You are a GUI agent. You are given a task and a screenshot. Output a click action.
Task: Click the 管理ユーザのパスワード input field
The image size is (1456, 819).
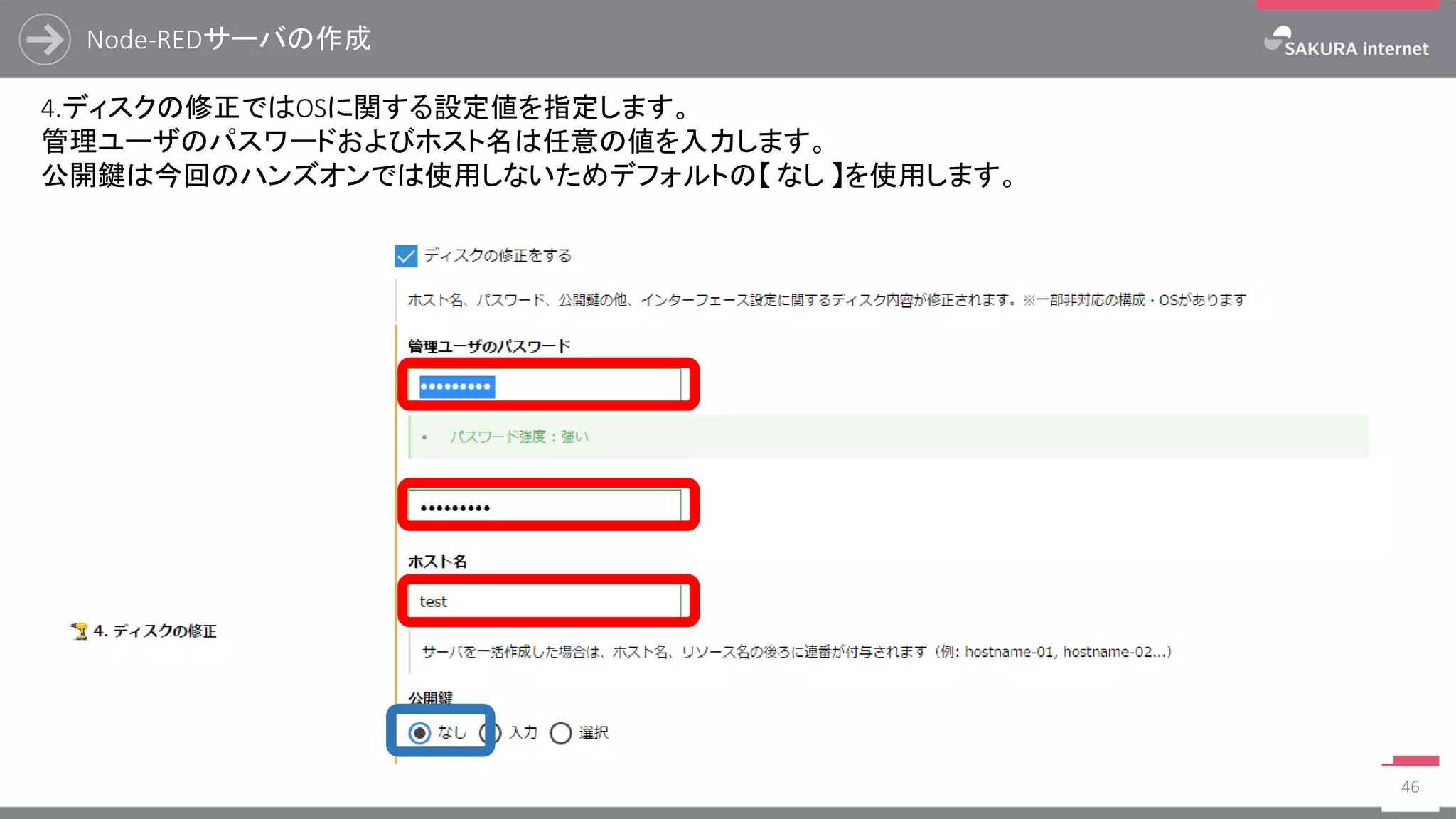click(x=545, y=385)
